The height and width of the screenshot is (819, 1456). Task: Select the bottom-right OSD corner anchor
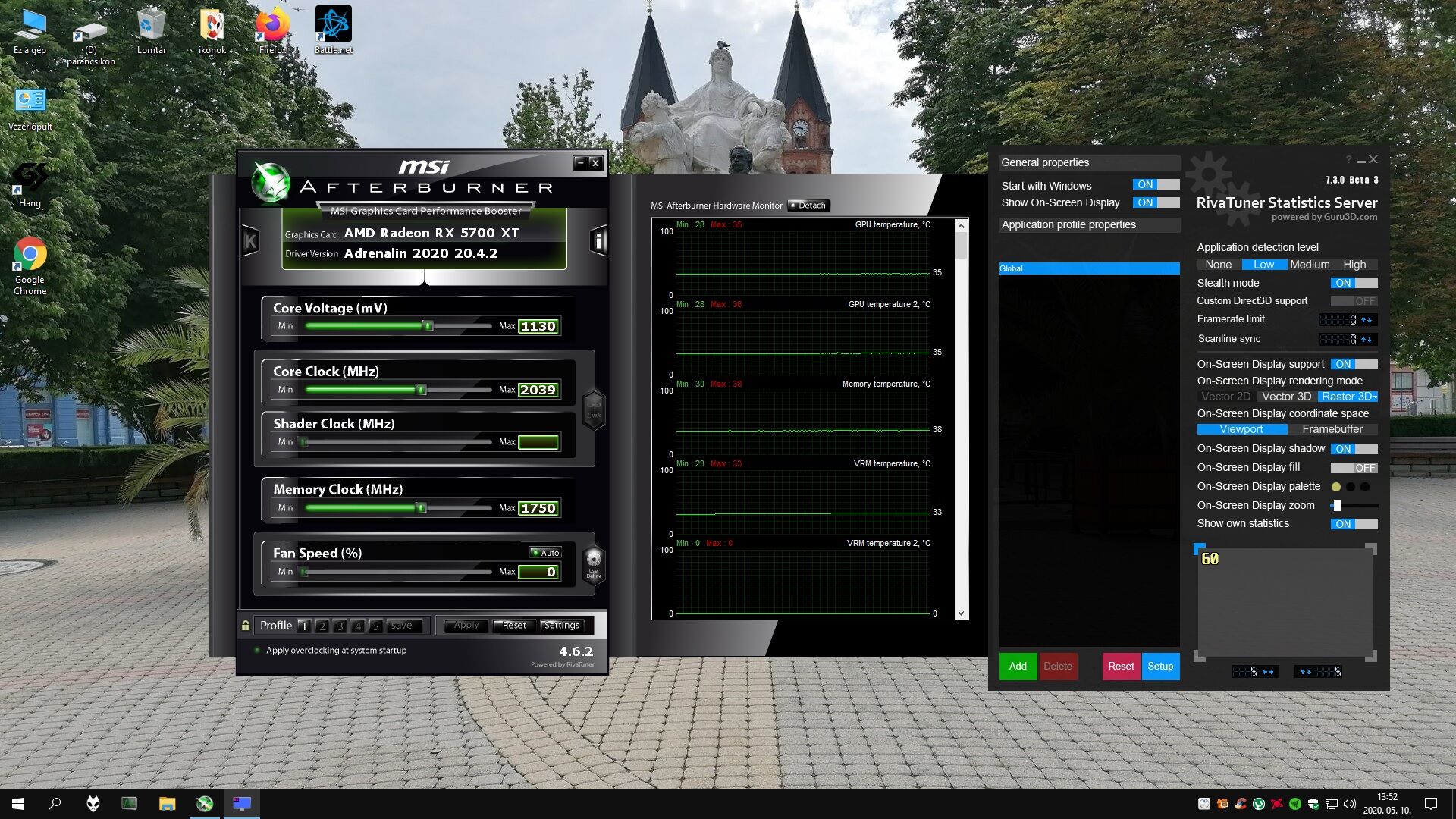click(x=1371, y=656)
